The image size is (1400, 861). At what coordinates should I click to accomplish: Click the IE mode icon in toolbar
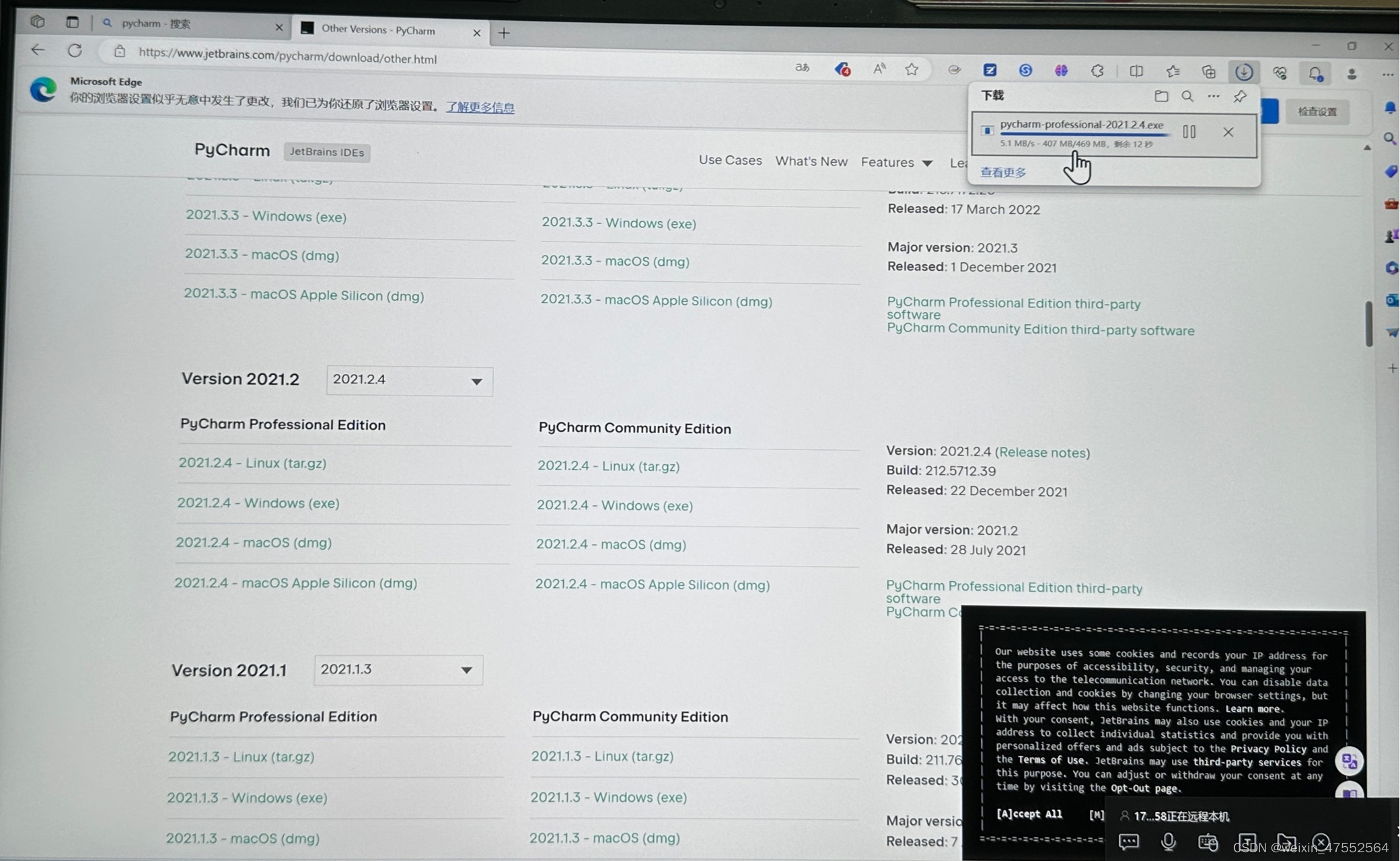[954, 69]
